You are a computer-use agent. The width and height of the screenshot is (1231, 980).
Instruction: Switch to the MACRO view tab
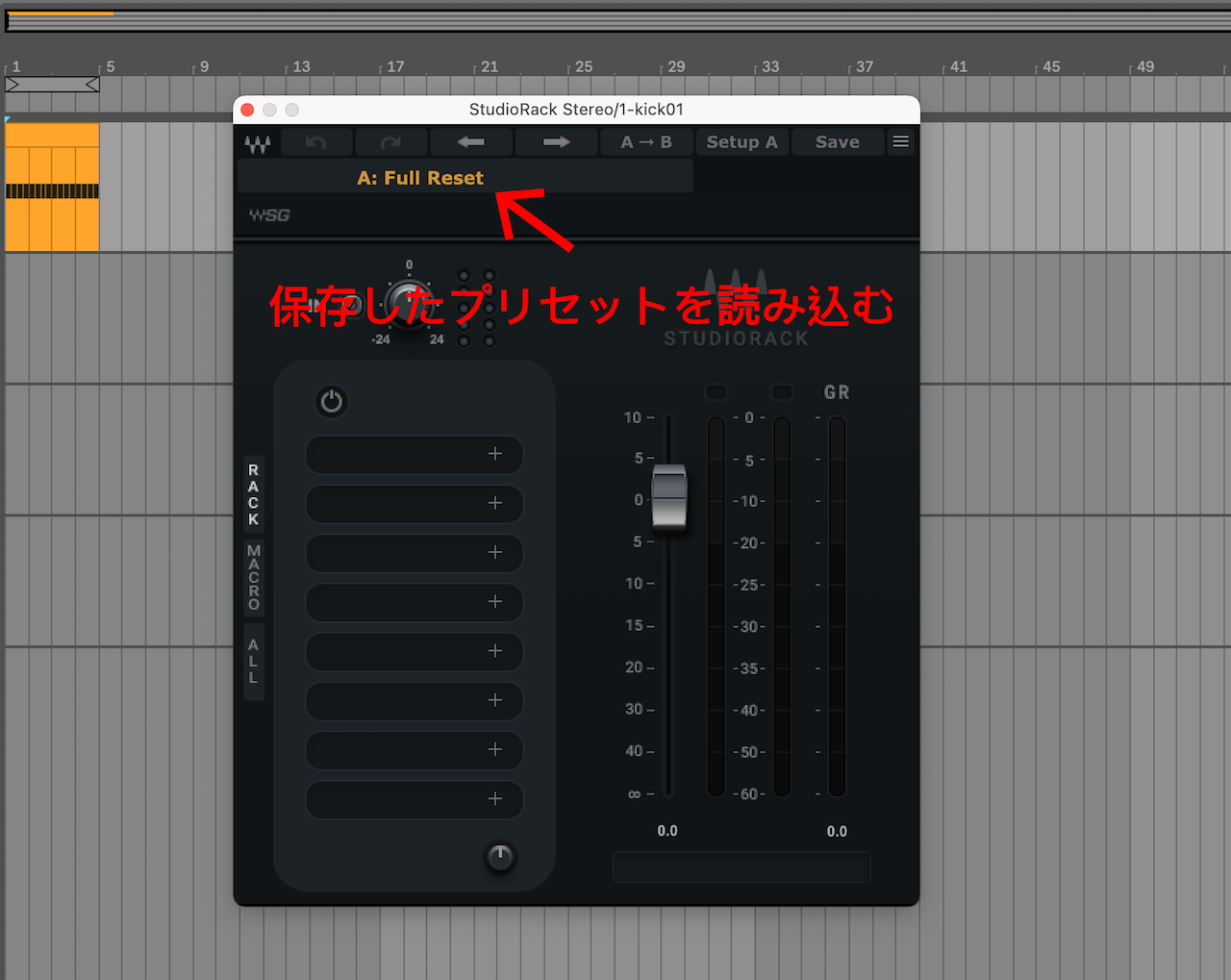pos(254,577)
